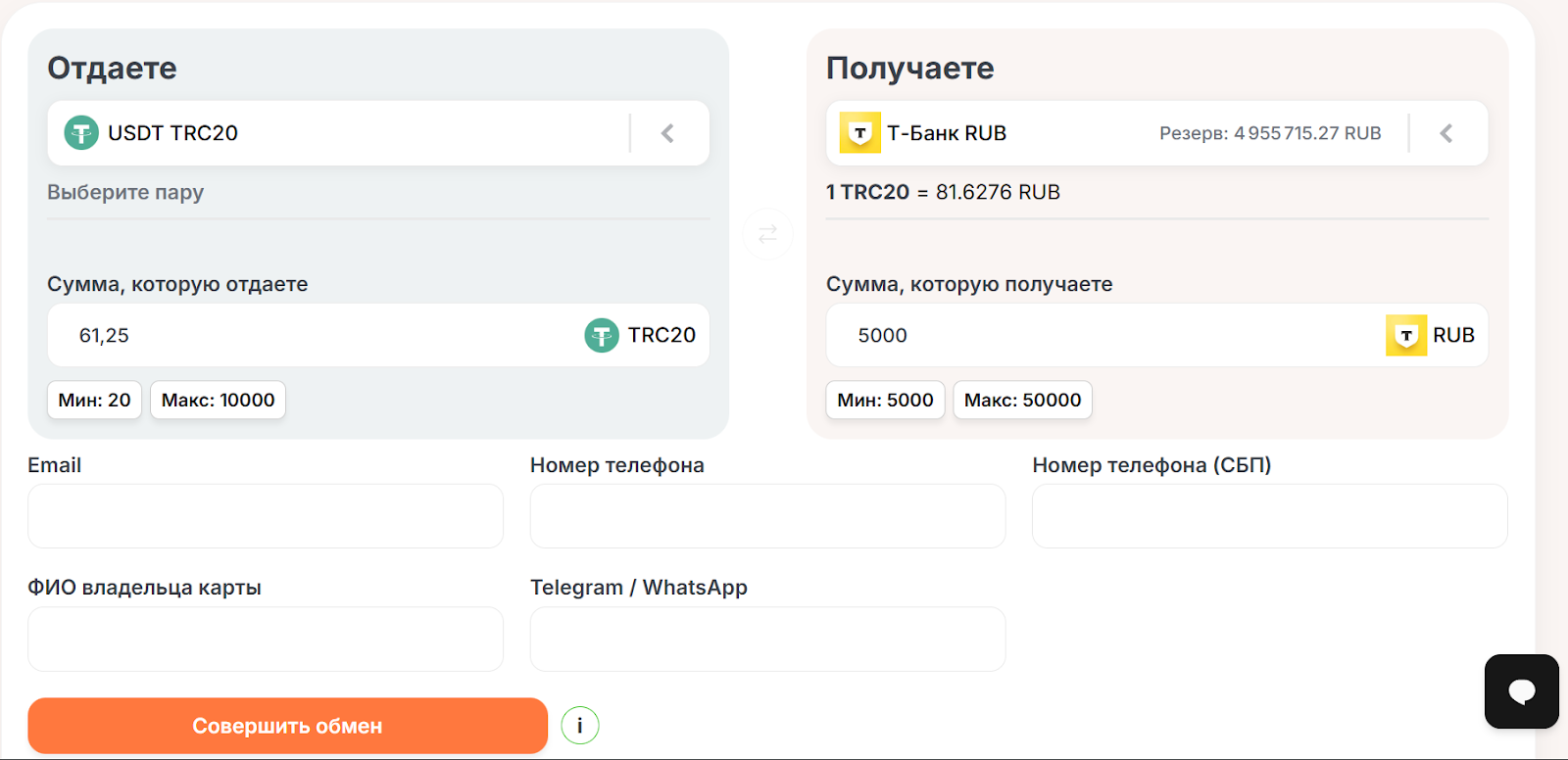Image resolution: width=1568 pixels, height=760 pixels.
Task: Click the Tether icon beside TRC20 amount
Action: 602,335
